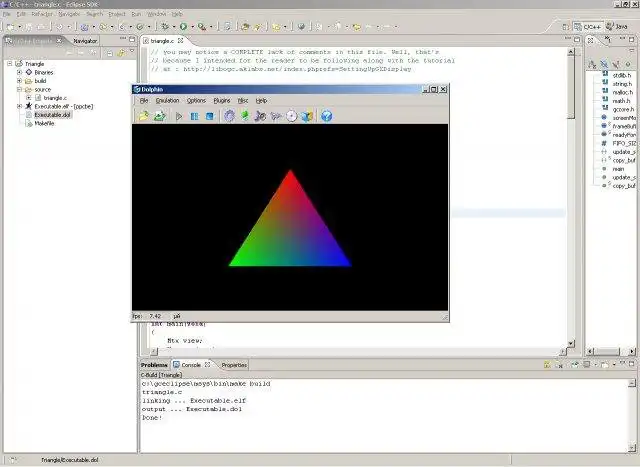Click the Open Perspective icon

[x=565, y=27]
